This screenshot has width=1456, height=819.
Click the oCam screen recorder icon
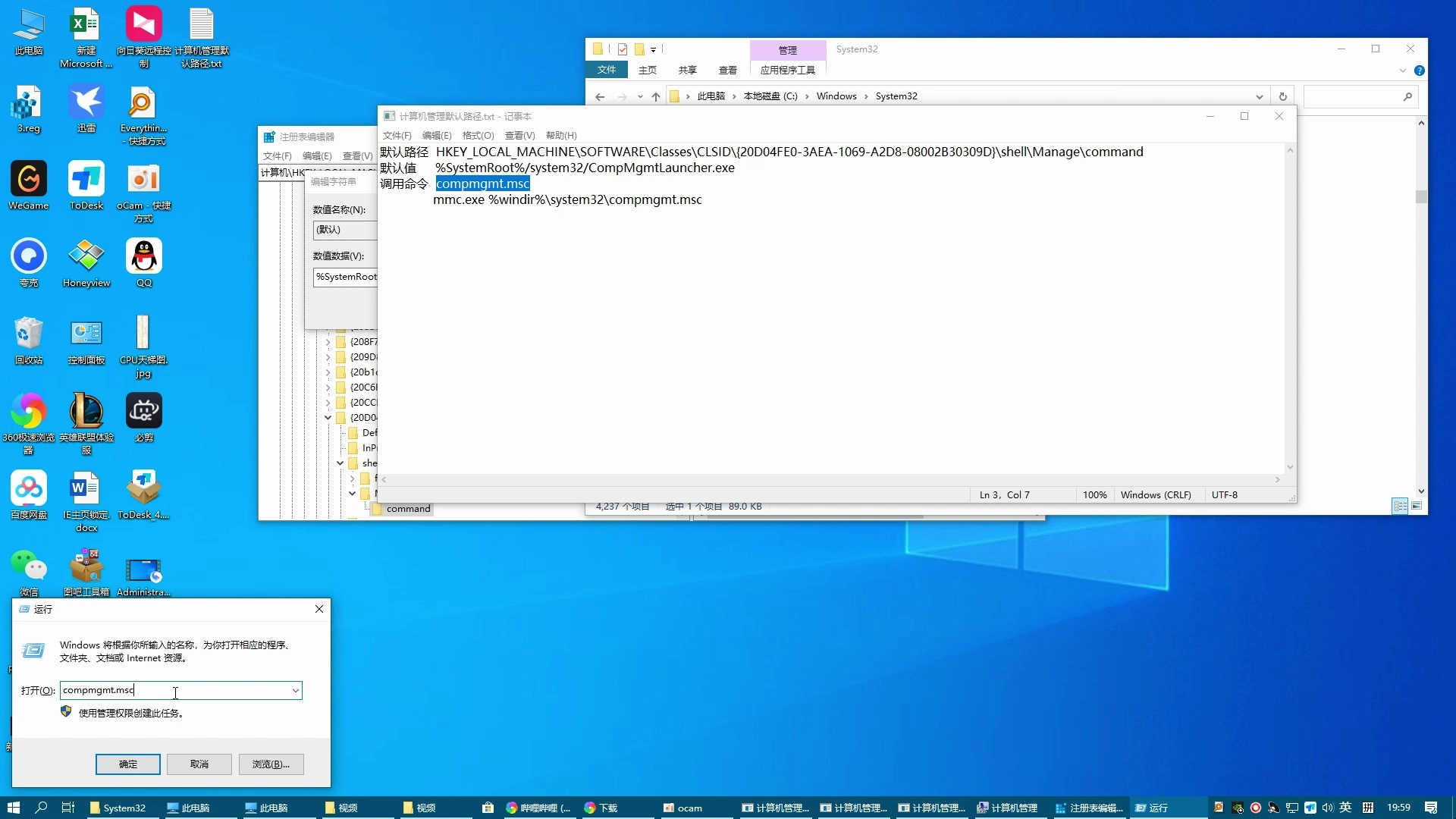(x=142, y=180)
